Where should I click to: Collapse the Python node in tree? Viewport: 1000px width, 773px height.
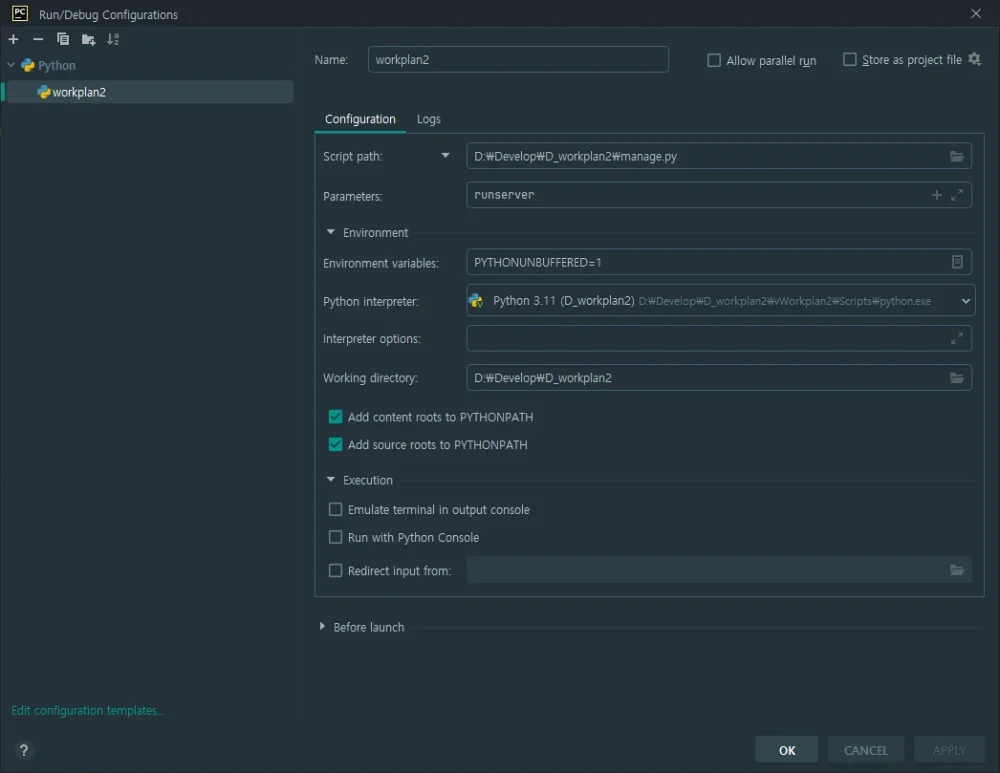11,65
